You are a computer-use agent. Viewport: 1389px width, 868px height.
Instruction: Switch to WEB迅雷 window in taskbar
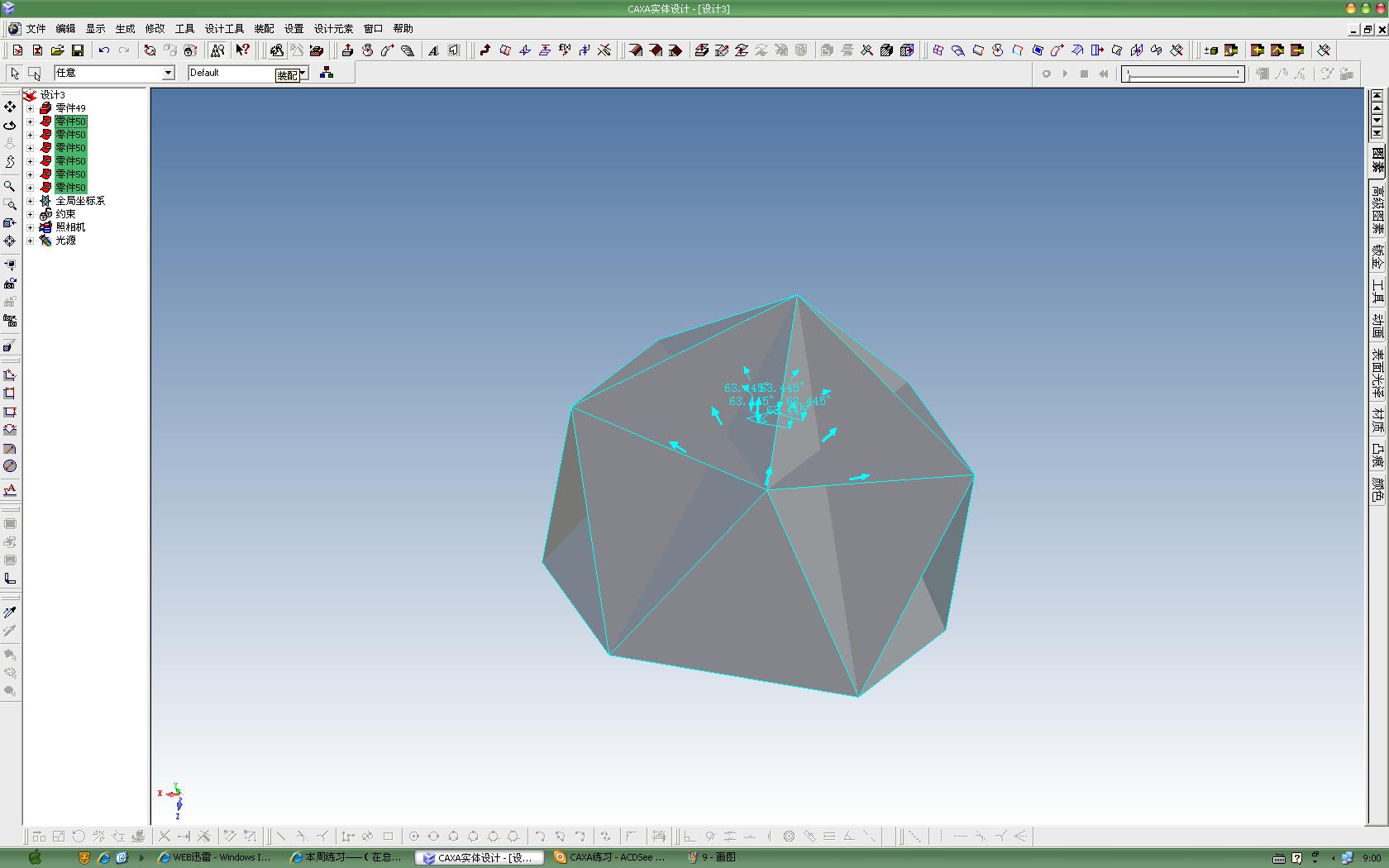coord(215,857)
